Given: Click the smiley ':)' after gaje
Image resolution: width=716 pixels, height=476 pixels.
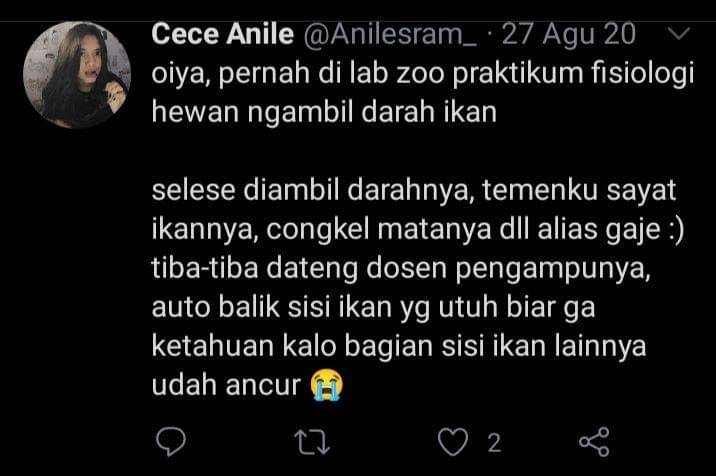Looking at the screenshot, I should [675, 230].
